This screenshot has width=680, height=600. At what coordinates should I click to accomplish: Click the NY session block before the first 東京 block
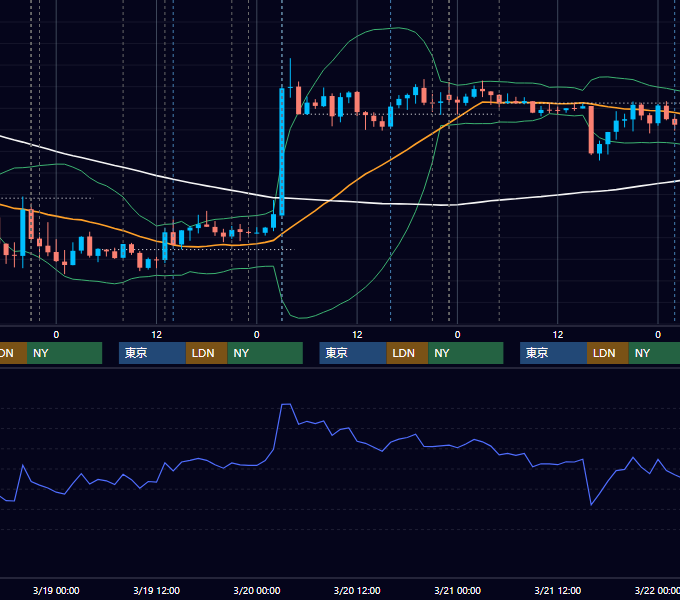64,353
